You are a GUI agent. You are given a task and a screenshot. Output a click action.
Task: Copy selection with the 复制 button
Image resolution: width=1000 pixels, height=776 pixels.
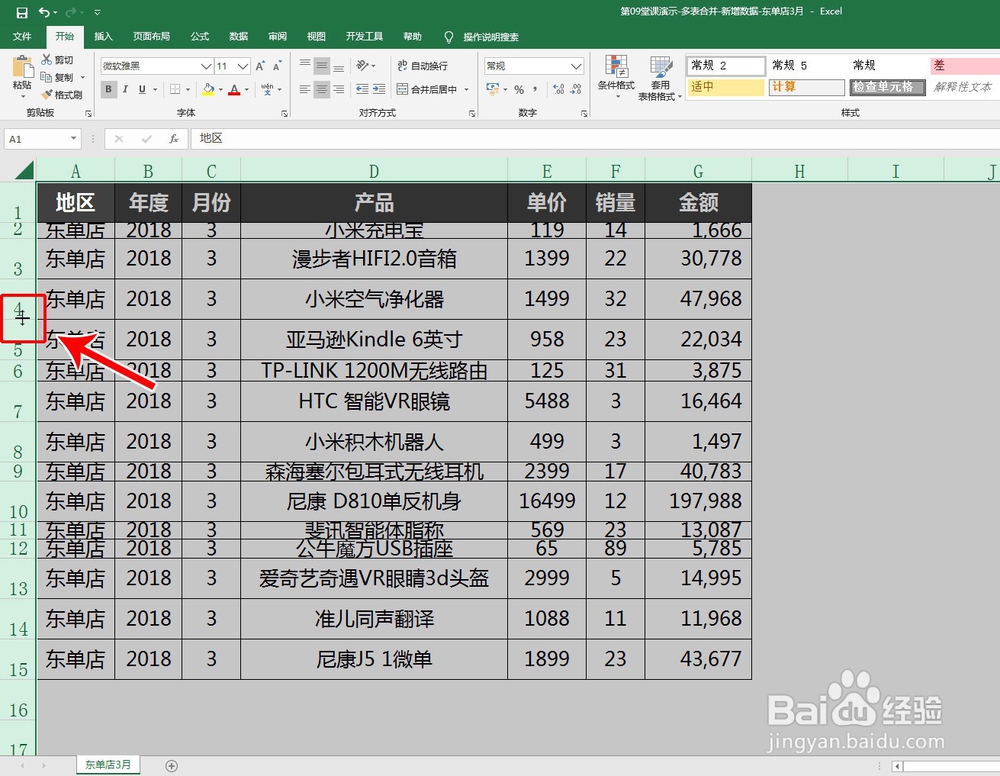tap(57, 77)
